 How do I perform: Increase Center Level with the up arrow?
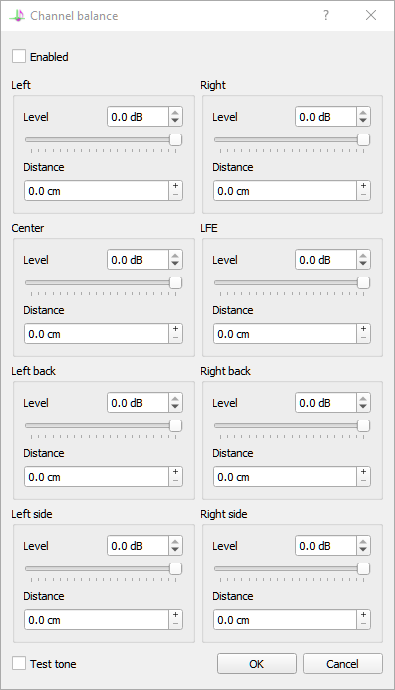pos(175,255)
